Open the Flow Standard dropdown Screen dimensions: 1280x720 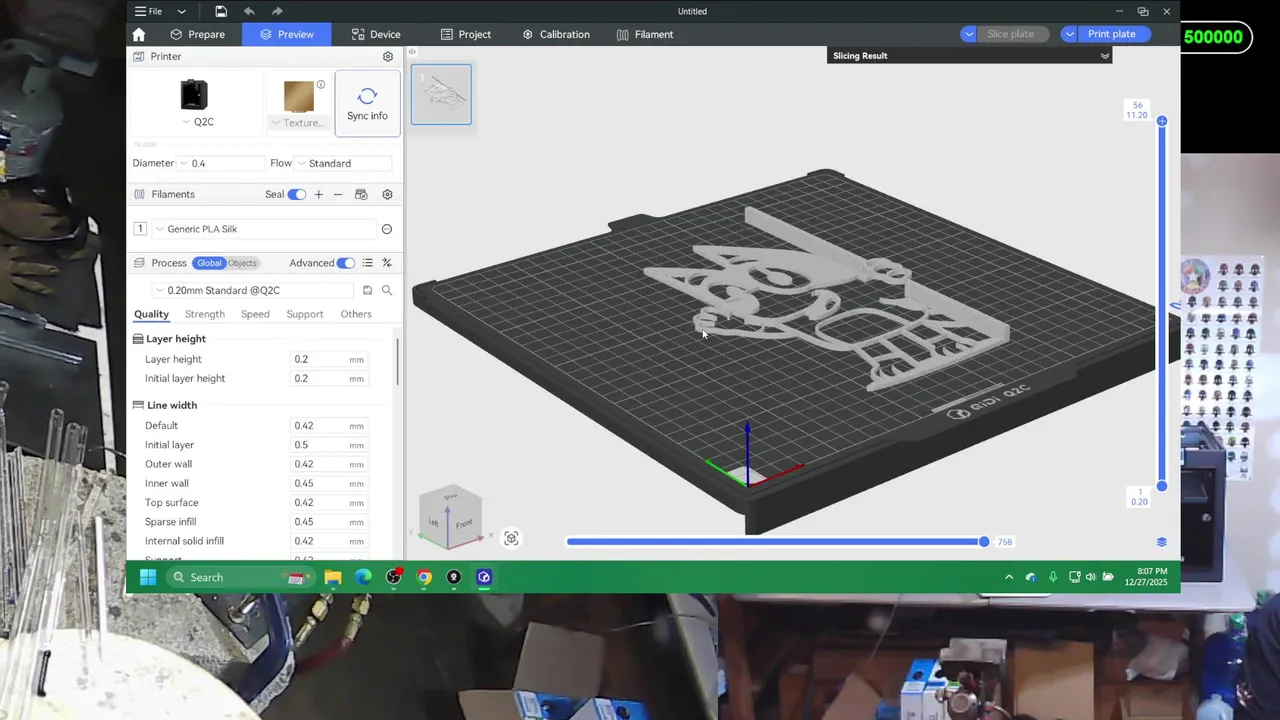coord(343,163)
